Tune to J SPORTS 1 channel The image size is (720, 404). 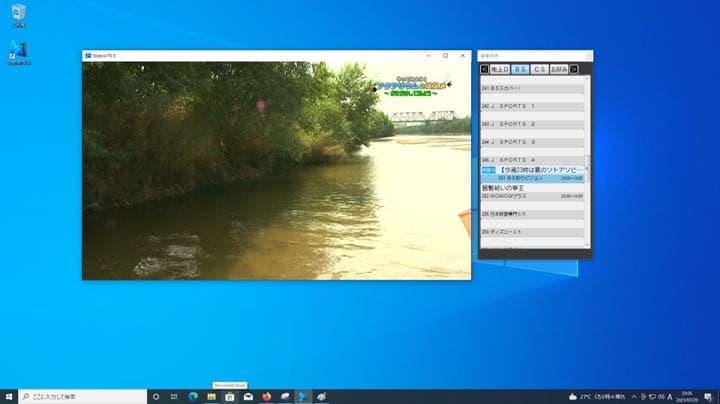coord(532,103)
